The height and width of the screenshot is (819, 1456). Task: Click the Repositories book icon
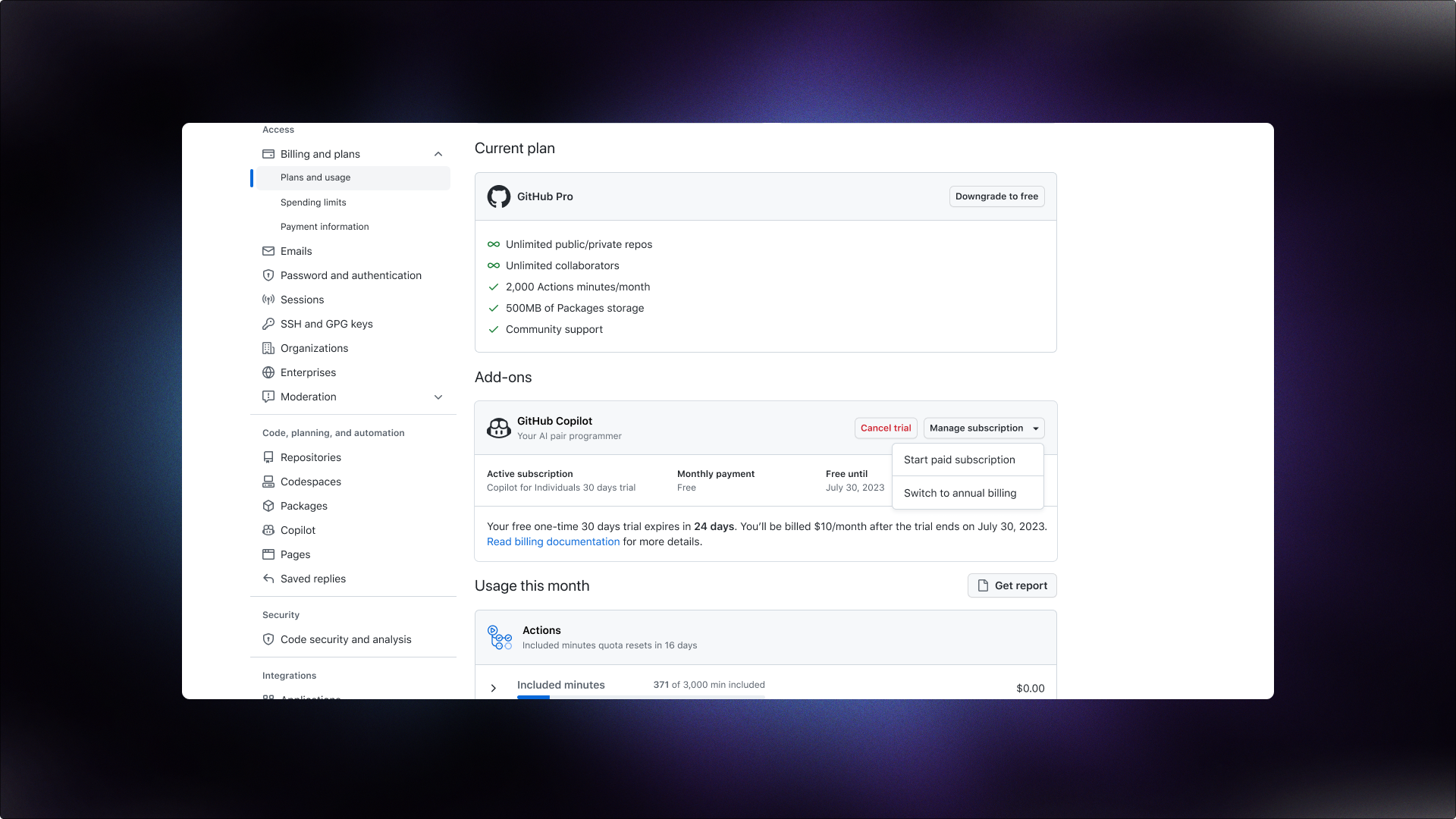click(x=268, y=457)
